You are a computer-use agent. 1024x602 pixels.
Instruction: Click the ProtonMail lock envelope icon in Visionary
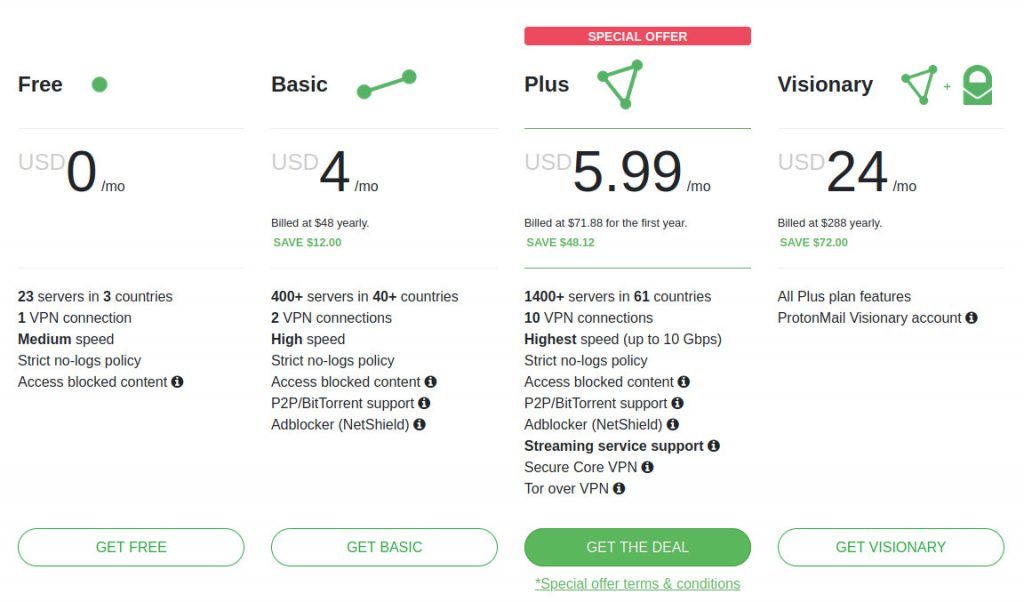click(977, 85)
